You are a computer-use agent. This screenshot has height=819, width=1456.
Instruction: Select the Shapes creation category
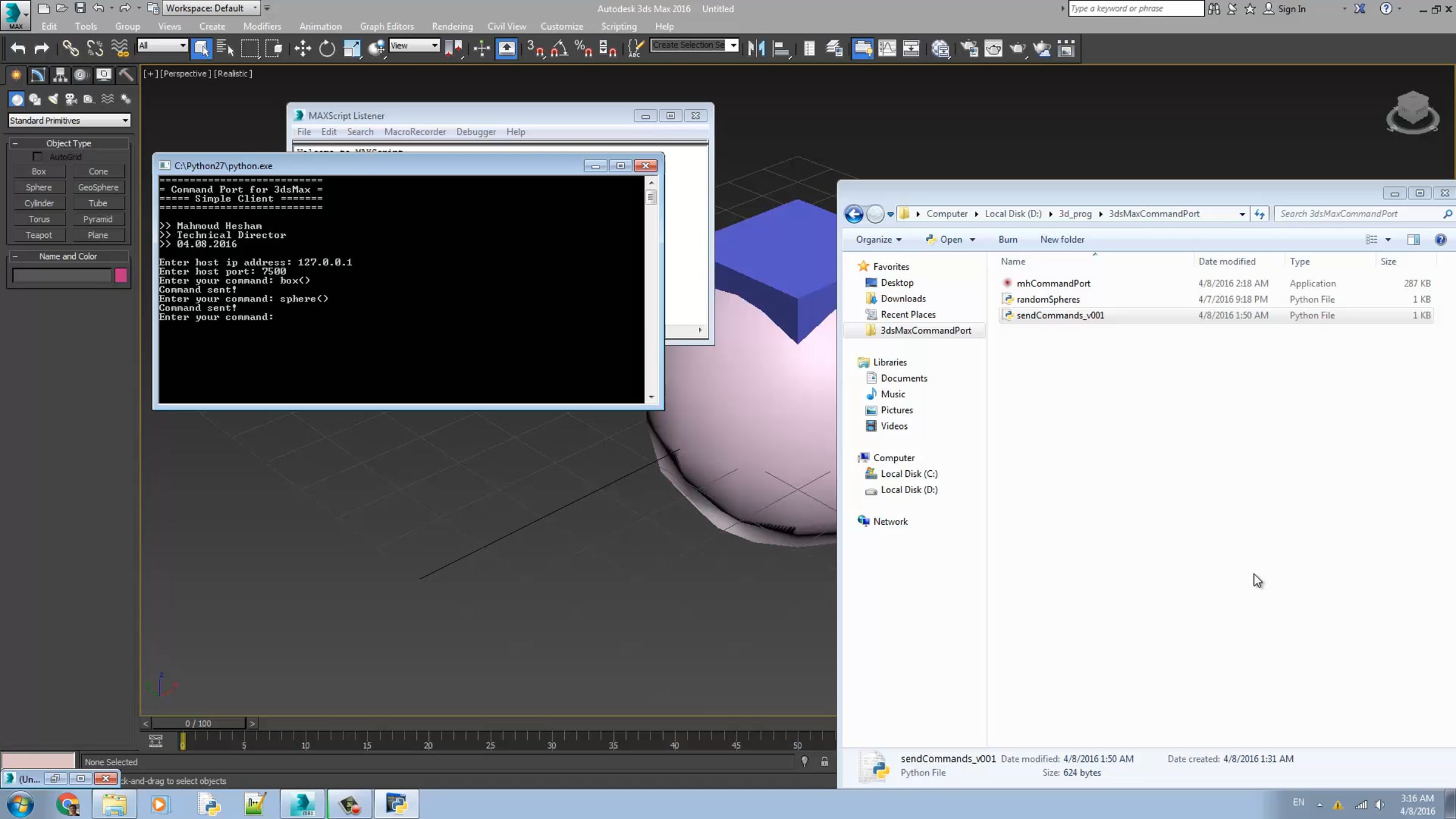[35, 99]
